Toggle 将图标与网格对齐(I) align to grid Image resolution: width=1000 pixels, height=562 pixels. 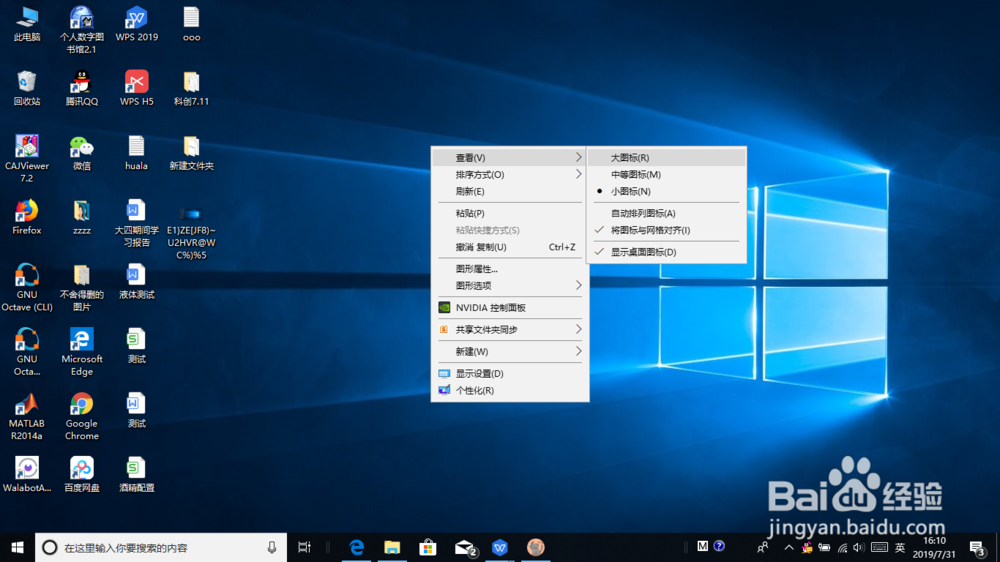pos(666,230)
